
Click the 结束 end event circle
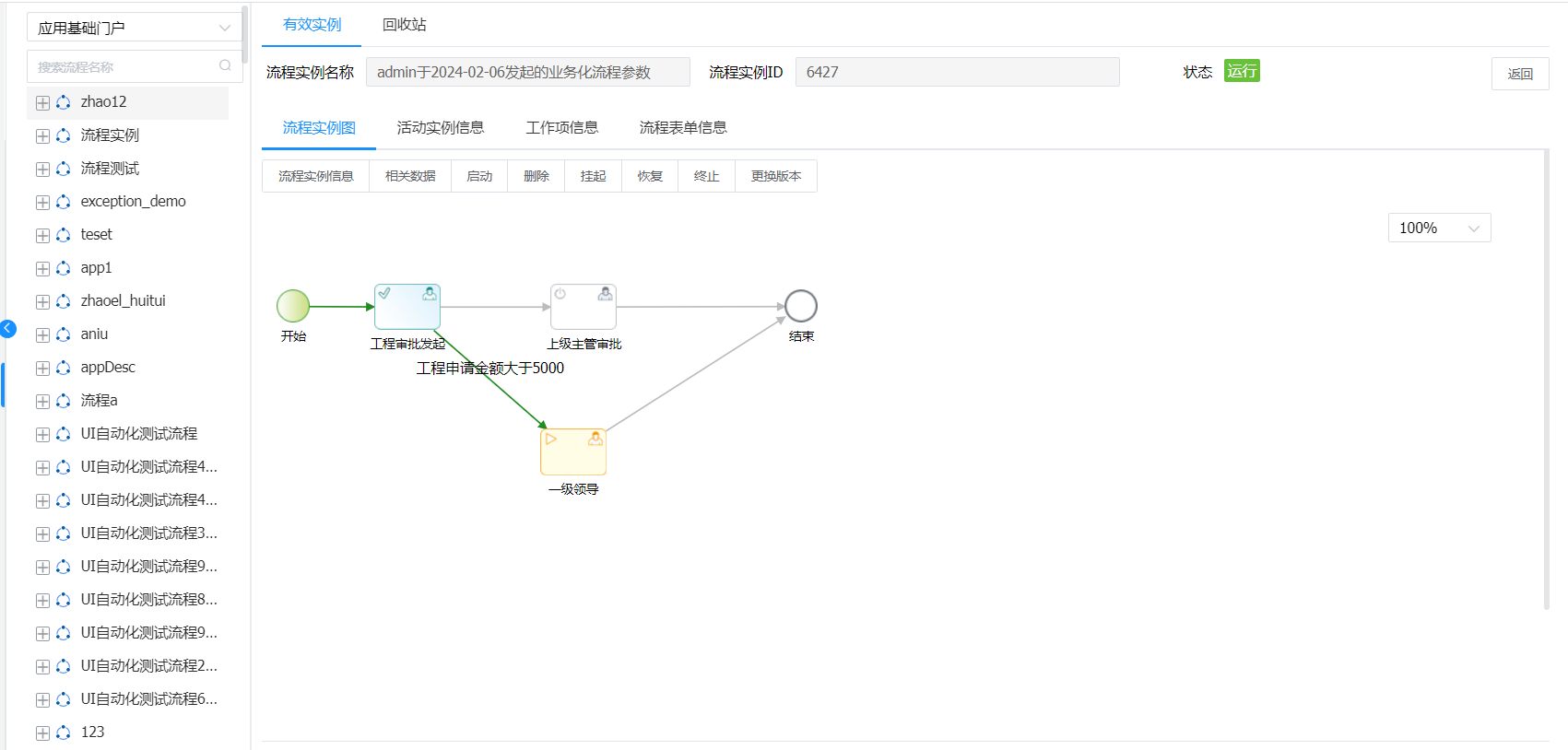click(800, 306)
